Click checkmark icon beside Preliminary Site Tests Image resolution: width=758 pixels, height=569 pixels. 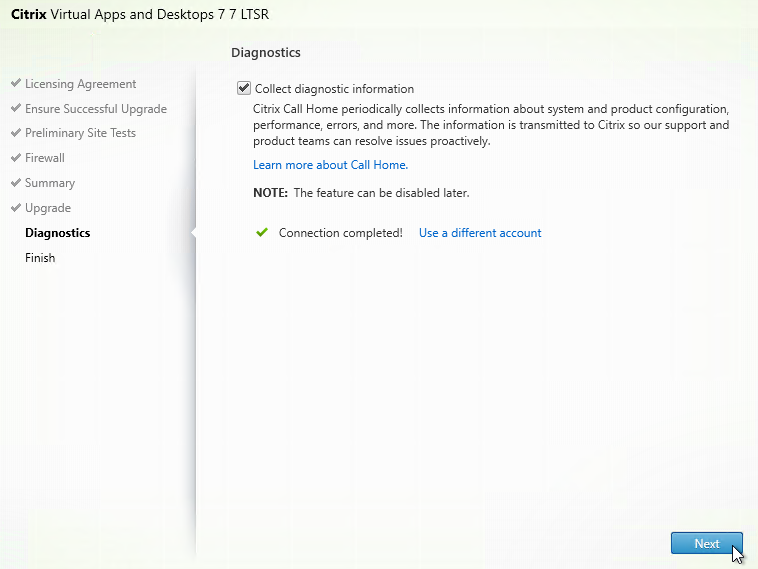pos(16,132)
